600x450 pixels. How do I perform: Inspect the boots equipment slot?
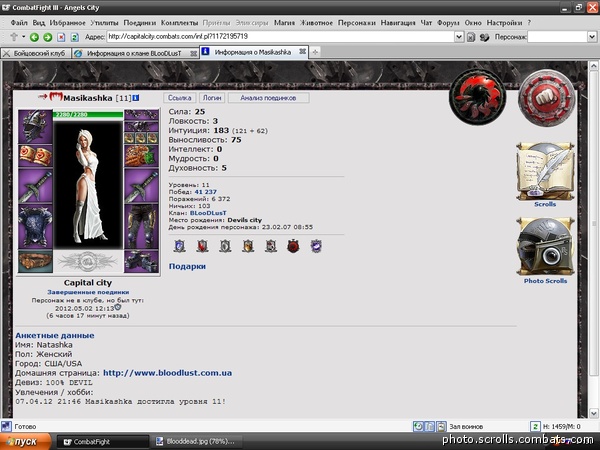(x=141, y=261)
